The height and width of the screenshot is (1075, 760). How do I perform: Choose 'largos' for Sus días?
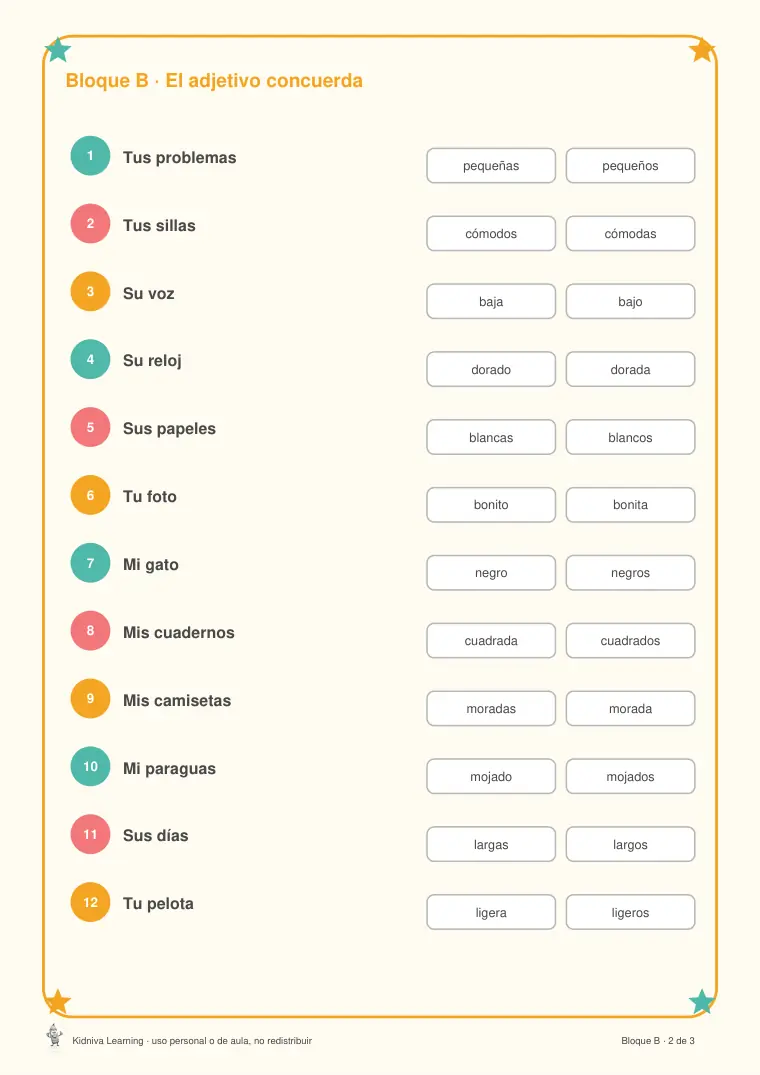(x=630, y=844)
